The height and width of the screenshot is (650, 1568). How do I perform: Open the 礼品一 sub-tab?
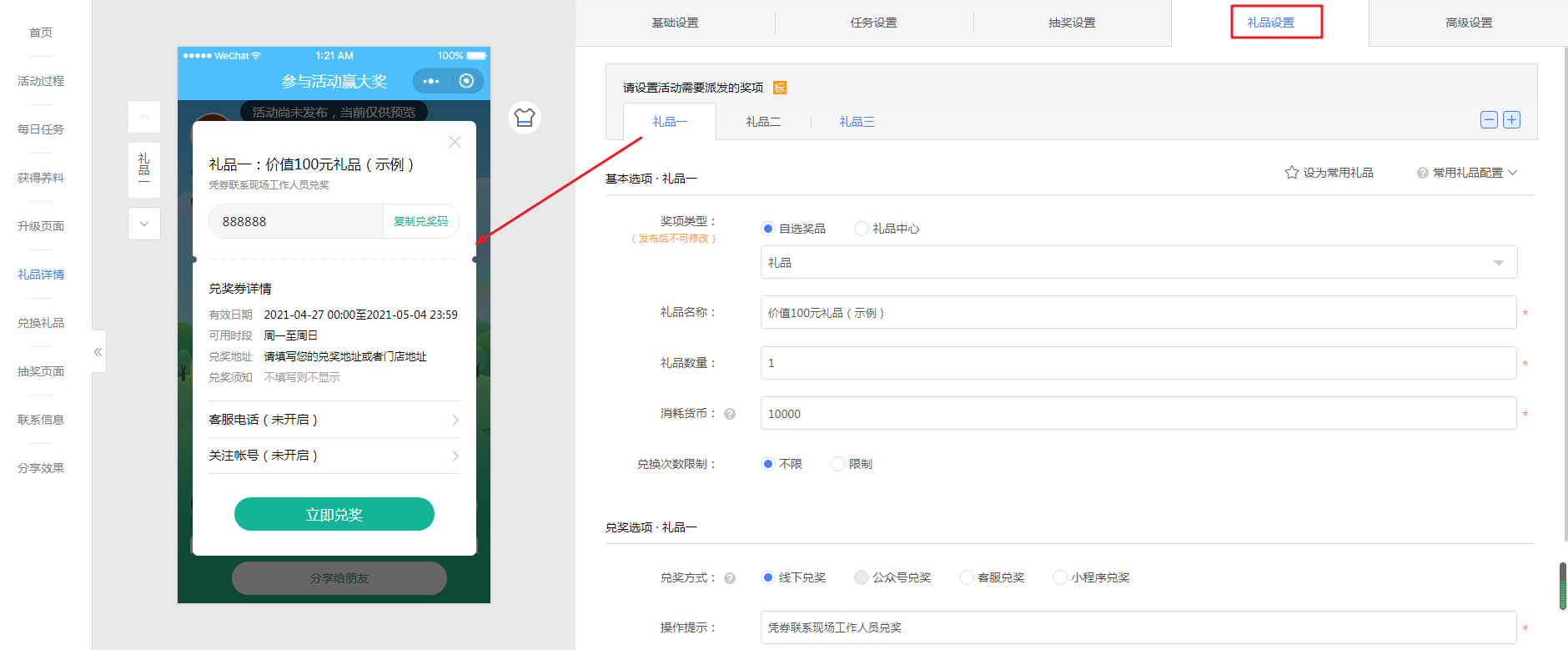pos(670,122)
